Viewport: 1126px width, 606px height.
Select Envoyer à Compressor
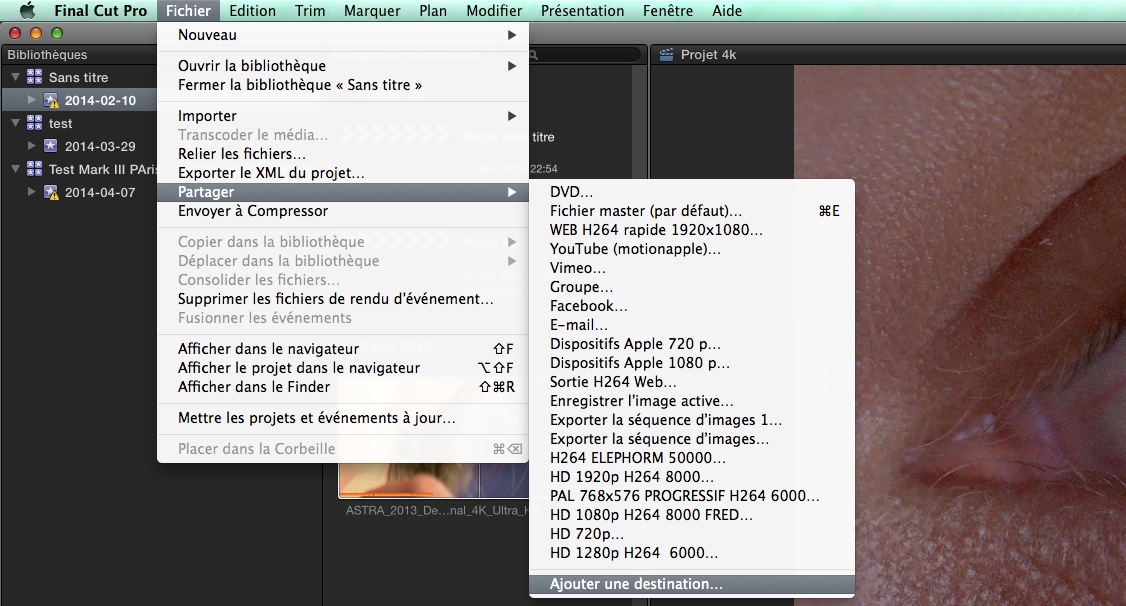coord(253,211)
